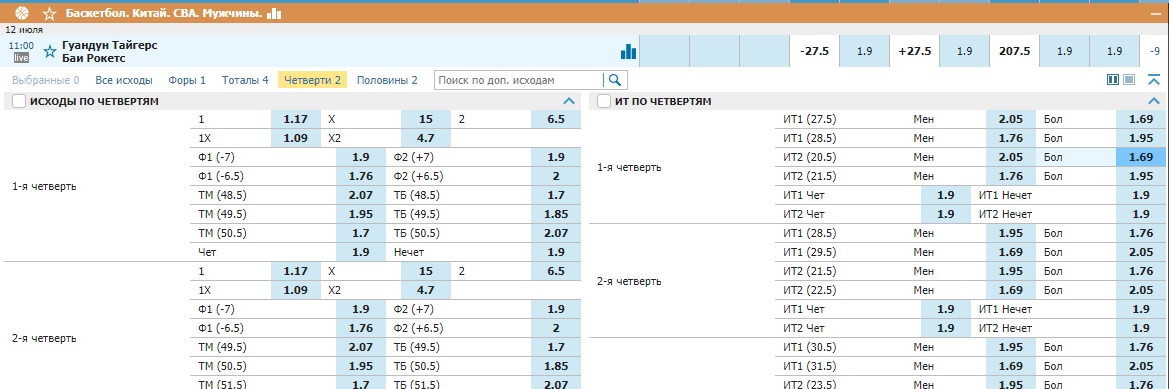Bet on 1st quarter draw X at 15
This screenshot has width=1169, height=389.
tap(426, 118)
